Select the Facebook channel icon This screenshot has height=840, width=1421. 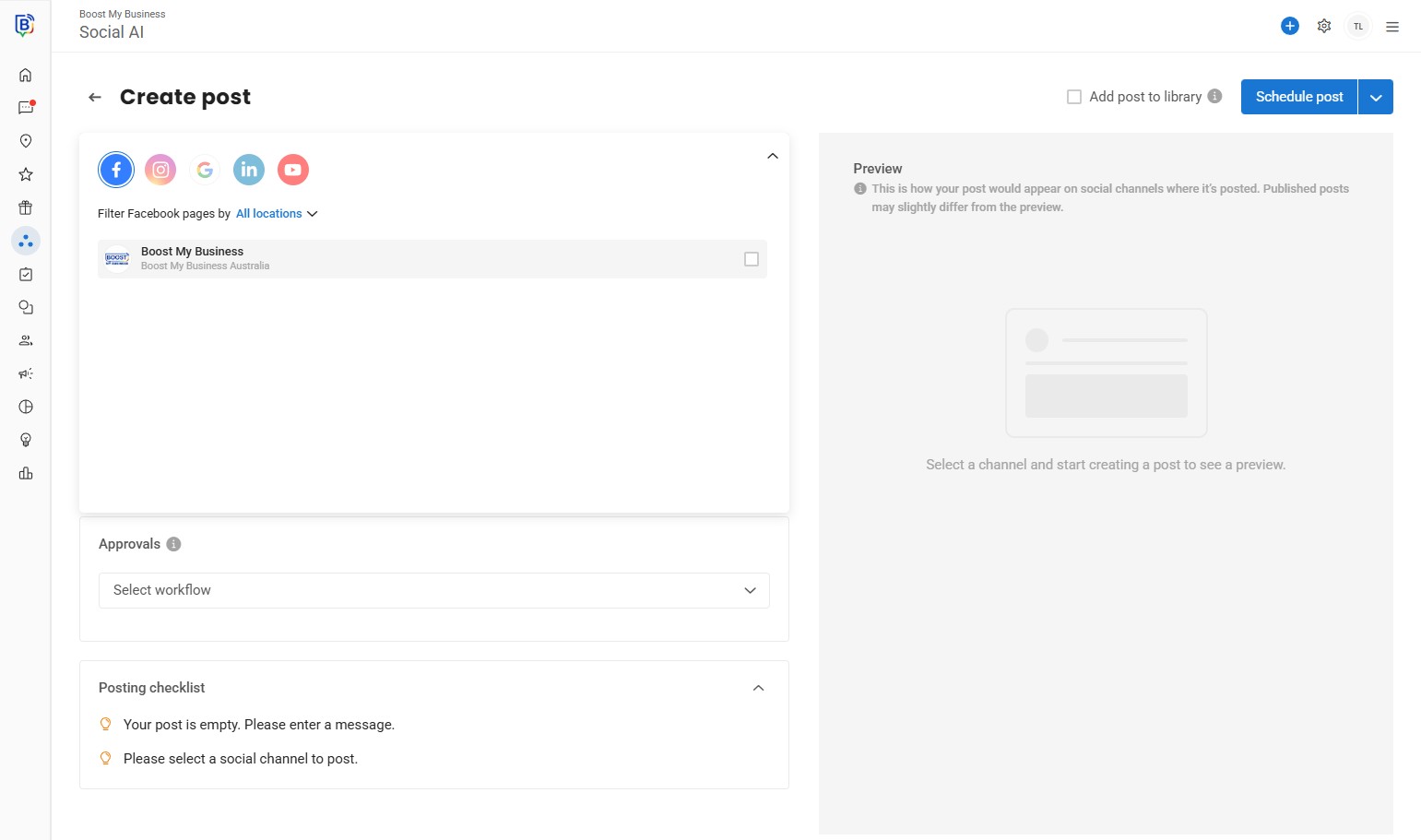tap(116, 170)
